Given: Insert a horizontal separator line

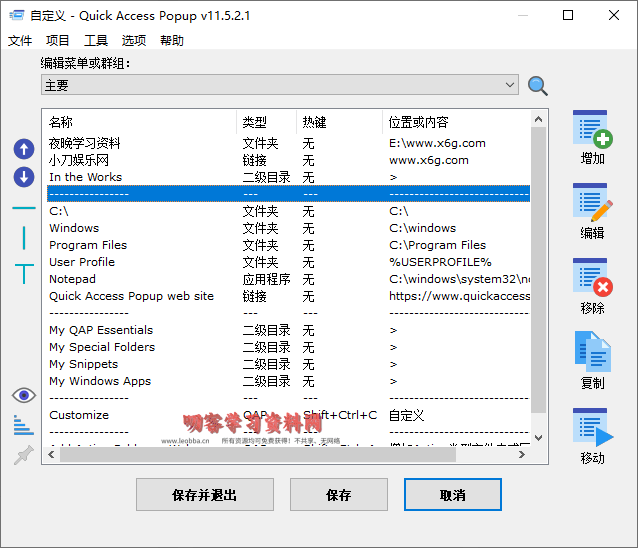Looking at the screenshot, I should click(23, 208).
